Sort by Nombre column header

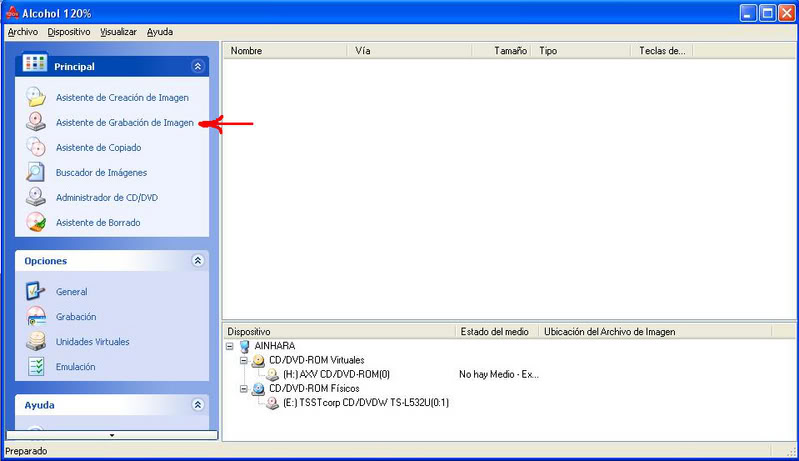(286, 50)
